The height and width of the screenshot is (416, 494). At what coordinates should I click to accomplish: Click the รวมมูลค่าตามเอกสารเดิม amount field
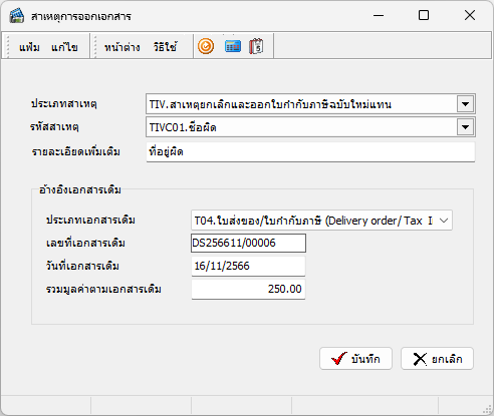[x=248, y=289]
